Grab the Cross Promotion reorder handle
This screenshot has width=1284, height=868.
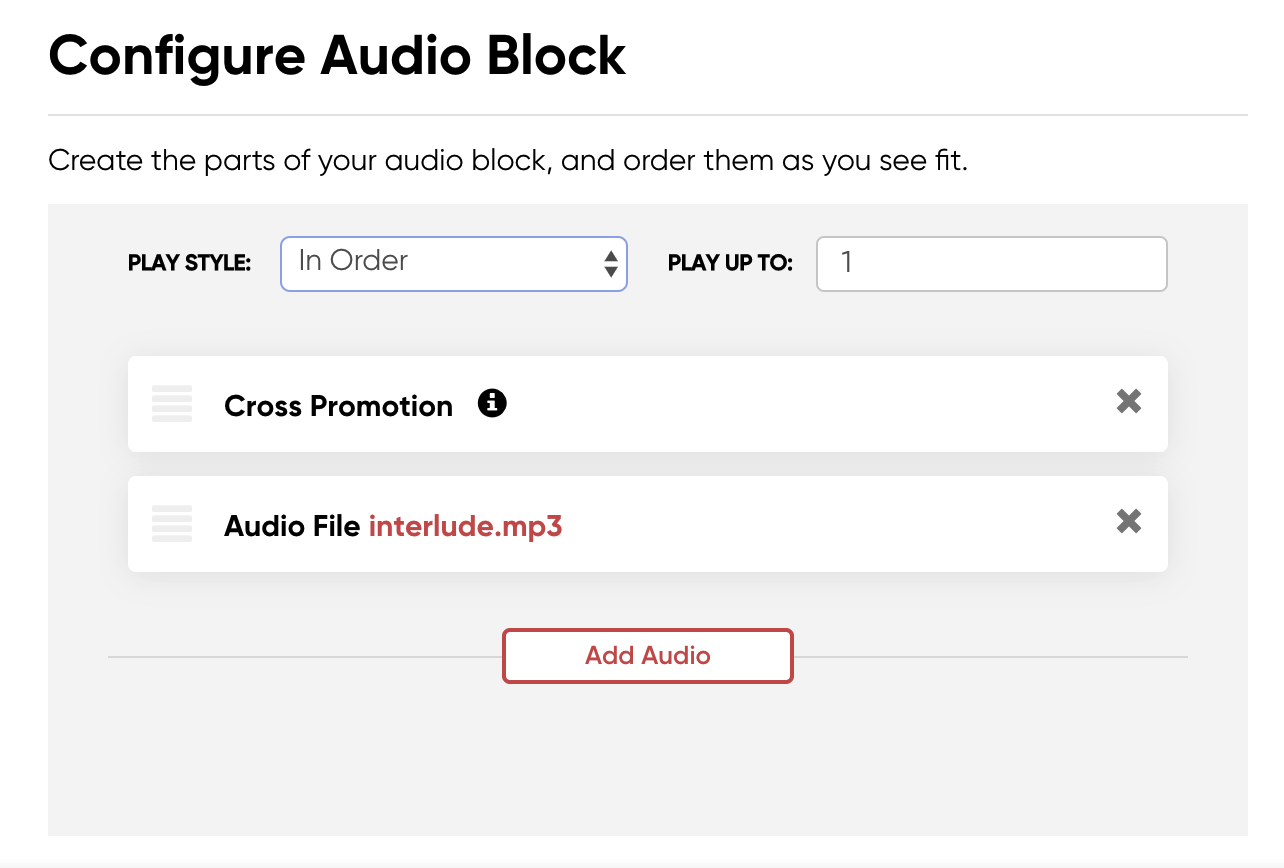(x=172, y=404)
